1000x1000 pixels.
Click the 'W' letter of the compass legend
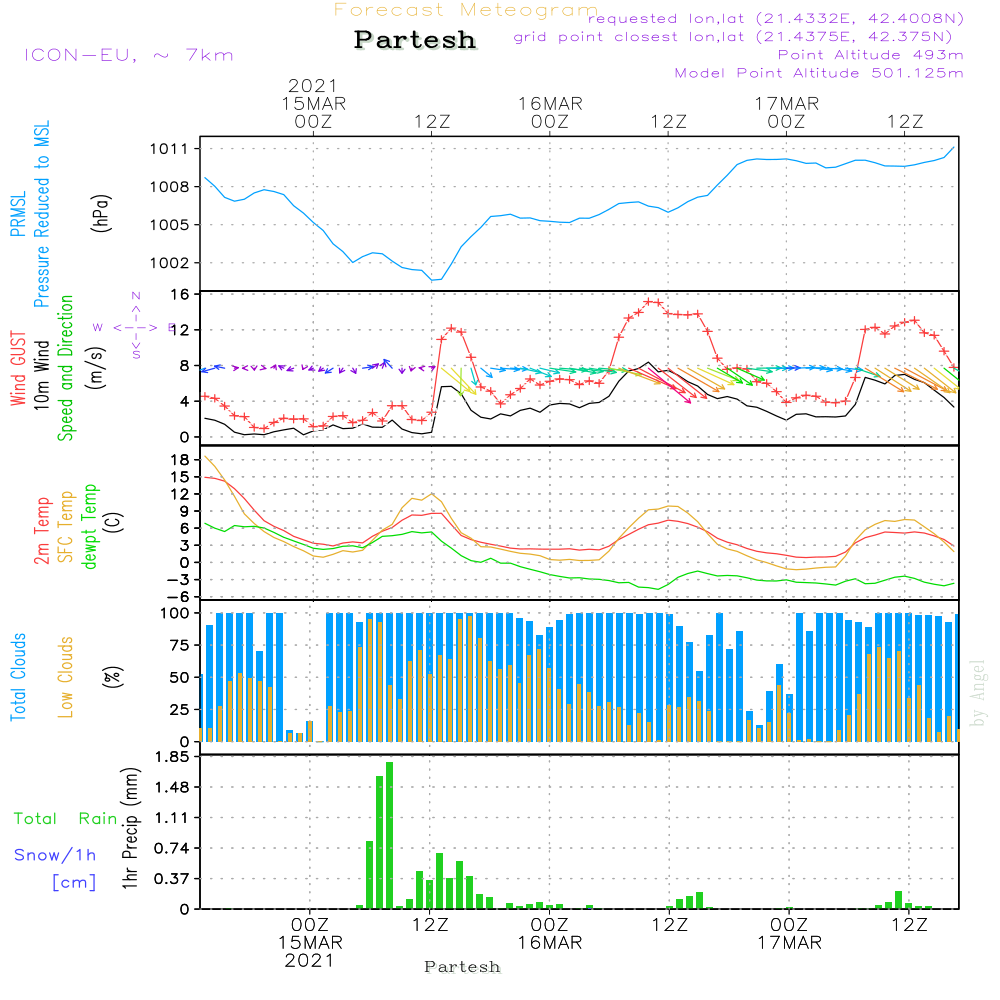click(x=98, y=327)
